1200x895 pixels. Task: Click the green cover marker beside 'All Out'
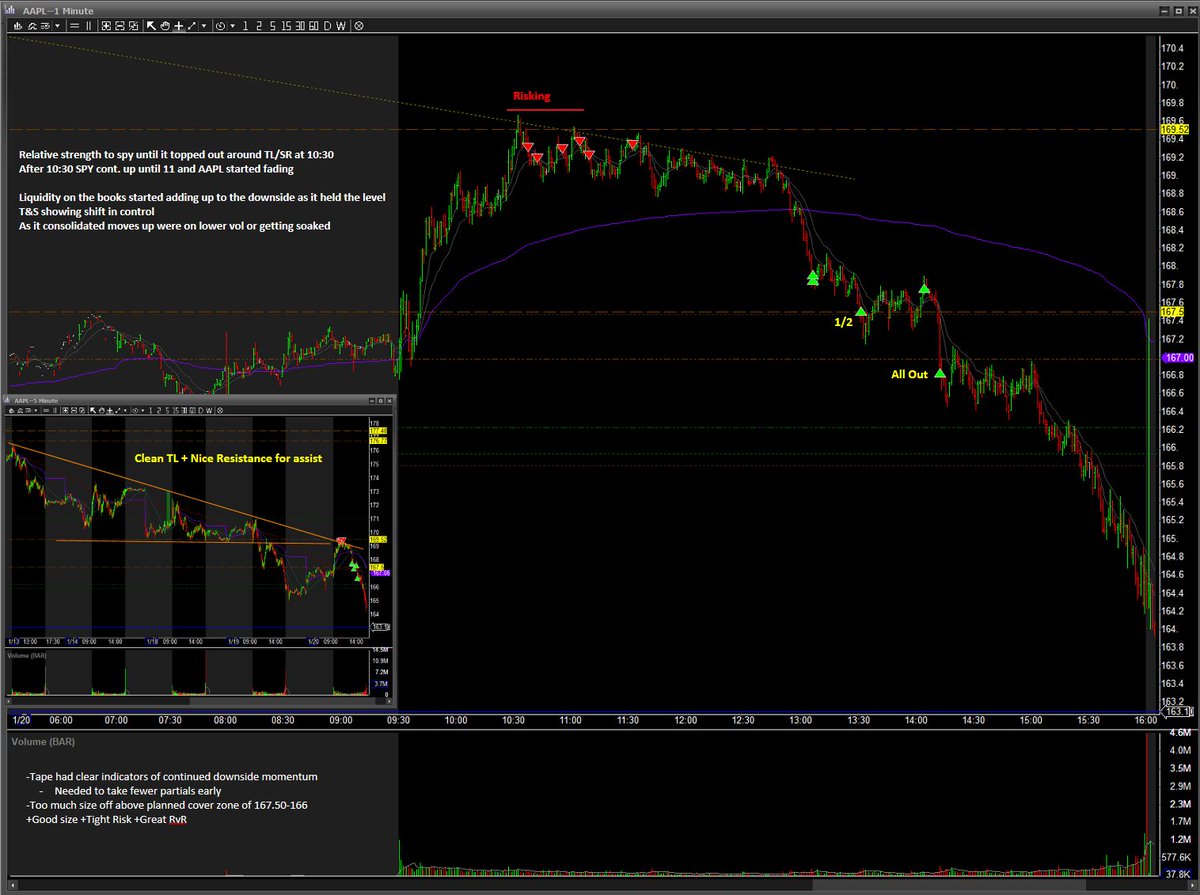point(940,374)
